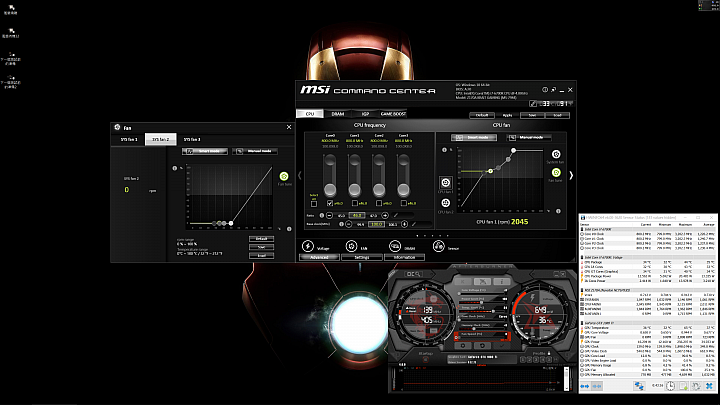Click HWiNFO network computers icon
Image resolution: width=720 pixels, height=405 pixels.
[x=639, y=386]
